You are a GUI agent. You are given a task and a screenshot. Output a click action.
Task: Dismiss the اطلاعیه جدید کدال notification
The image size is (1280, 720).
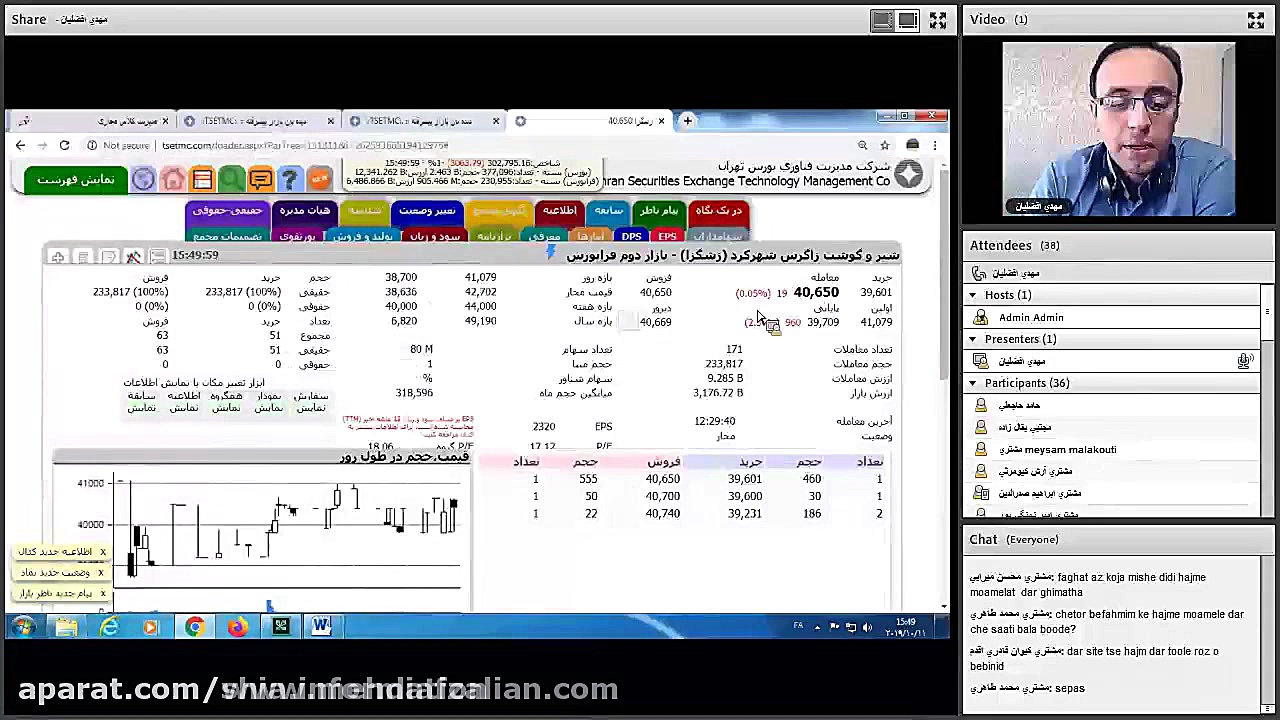pos(102,552)
